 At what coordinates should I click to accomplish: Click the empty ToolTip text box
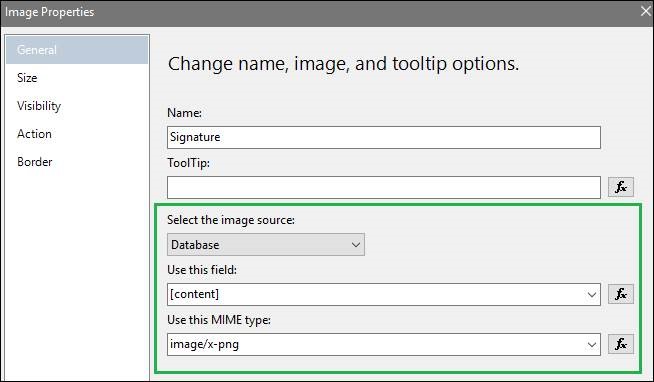click(x=384, y=187)
